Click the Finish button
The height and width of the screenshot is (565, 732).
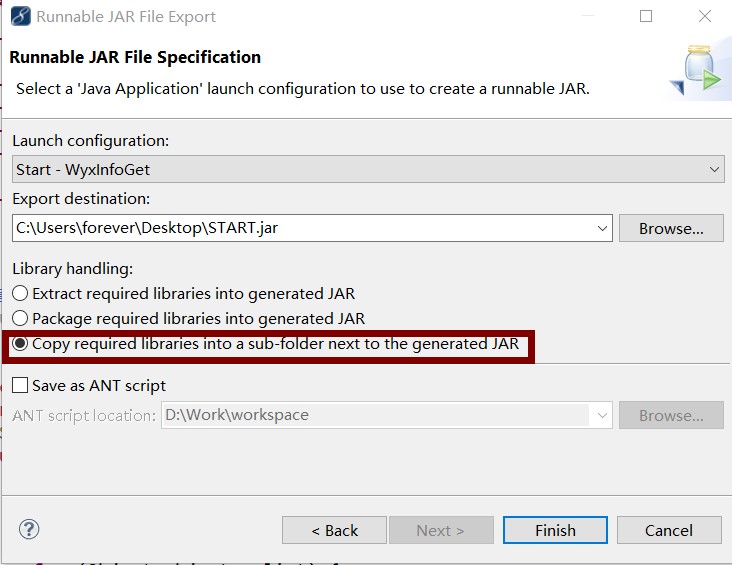[555, 530]
